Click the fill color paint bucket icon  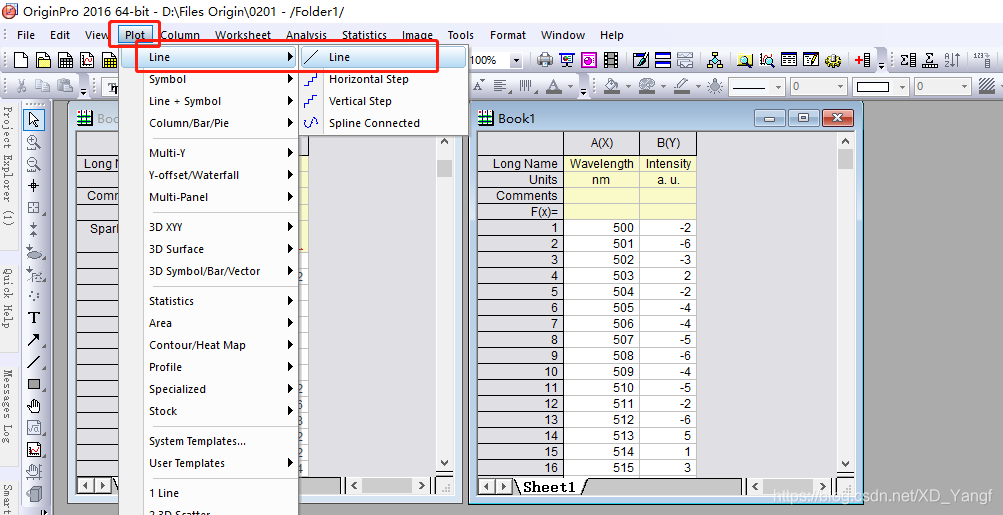(x=612, y=86)
